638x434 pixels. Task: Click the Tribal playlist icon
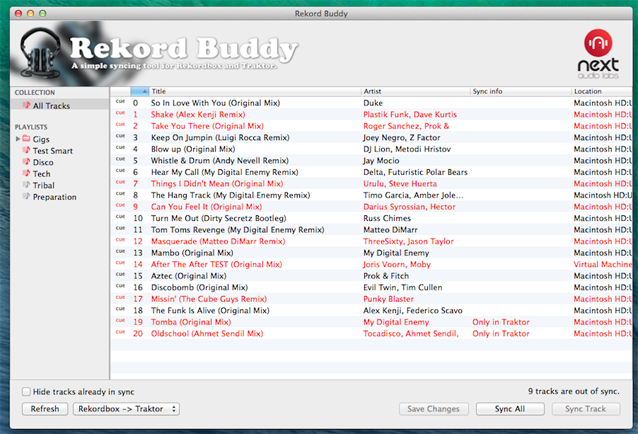[26, 185]
